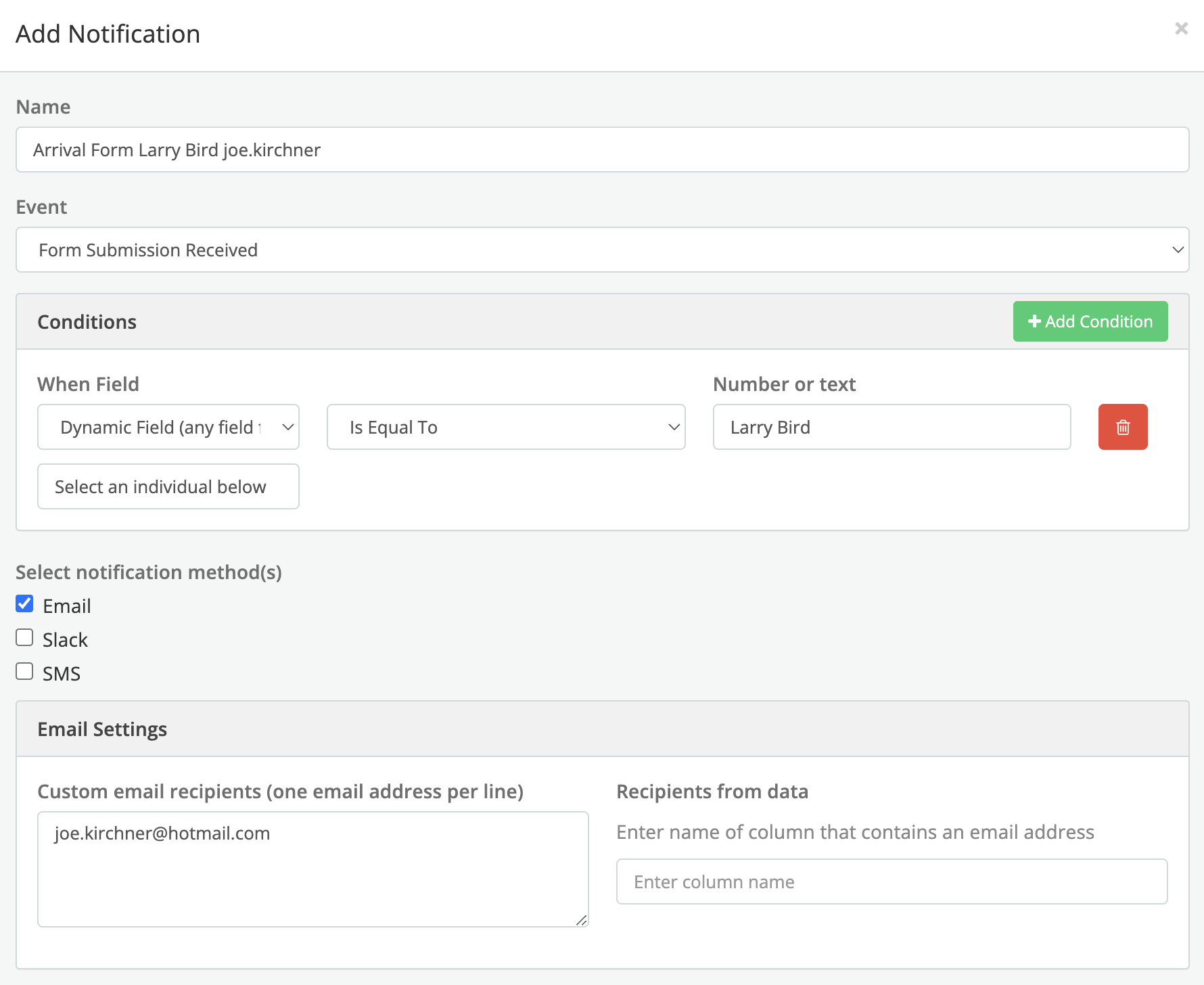Click the Conditions panel heading
This screenshot has height=985, width=1204.
[87, 322]
